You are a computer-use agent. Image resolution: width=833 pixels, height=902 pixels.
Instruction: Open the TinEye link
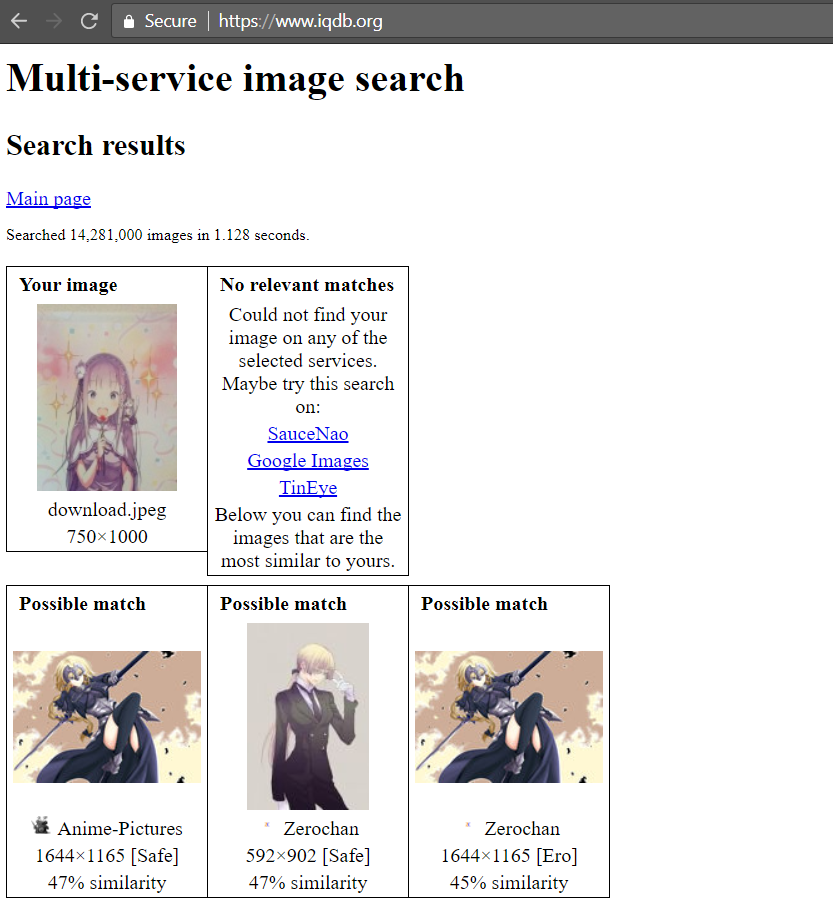click(308, 488)
